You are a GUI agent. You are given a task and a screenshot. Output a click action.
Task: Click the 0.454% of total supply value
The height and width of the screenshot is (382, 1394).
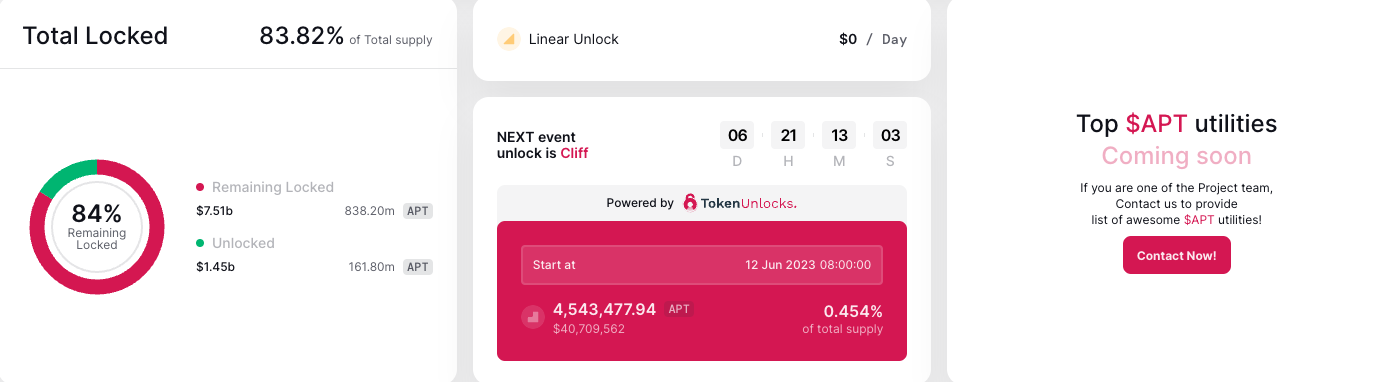pyautogui.click(x=853, y=311)
